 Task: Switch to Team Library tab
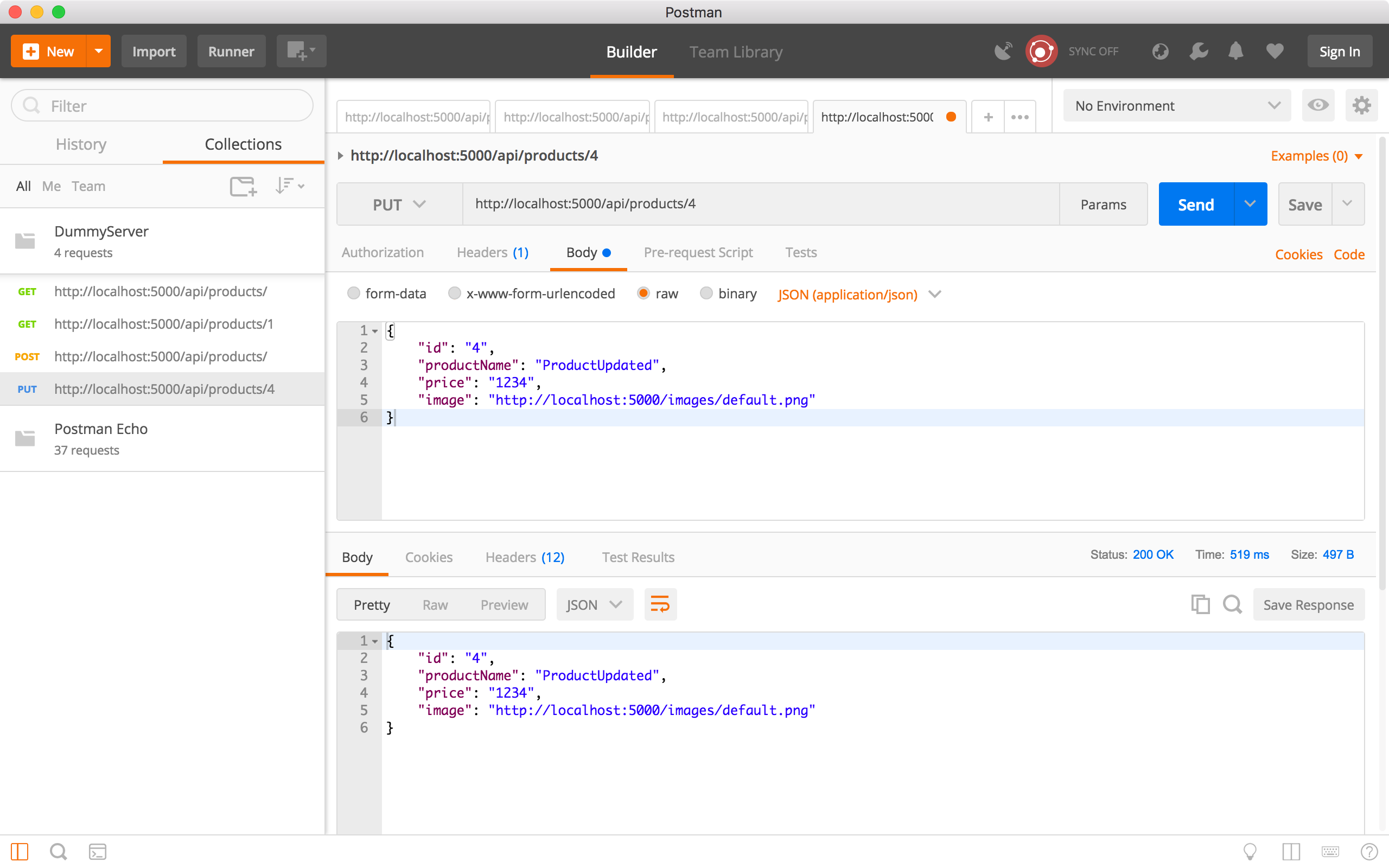736,52
